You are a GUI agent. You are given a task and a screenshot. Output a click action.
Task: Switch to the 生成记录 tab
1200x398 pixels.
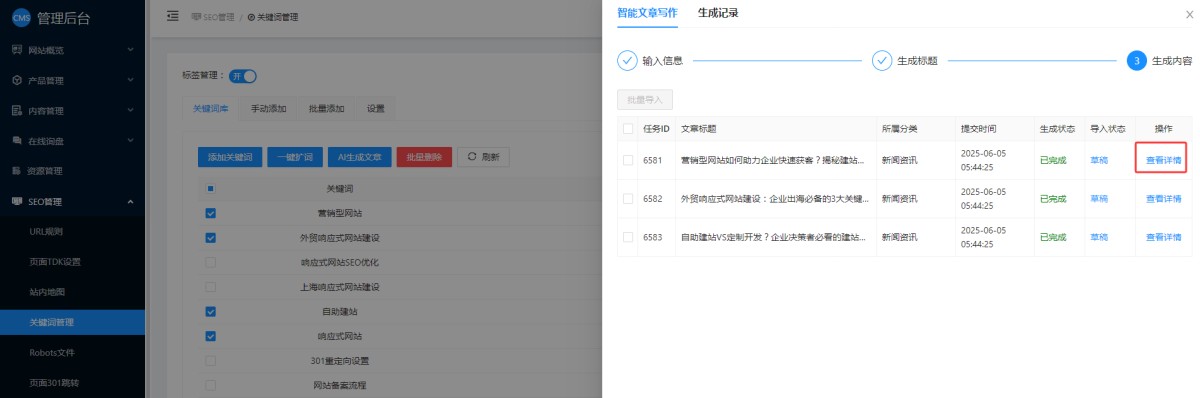click(718, 13)
